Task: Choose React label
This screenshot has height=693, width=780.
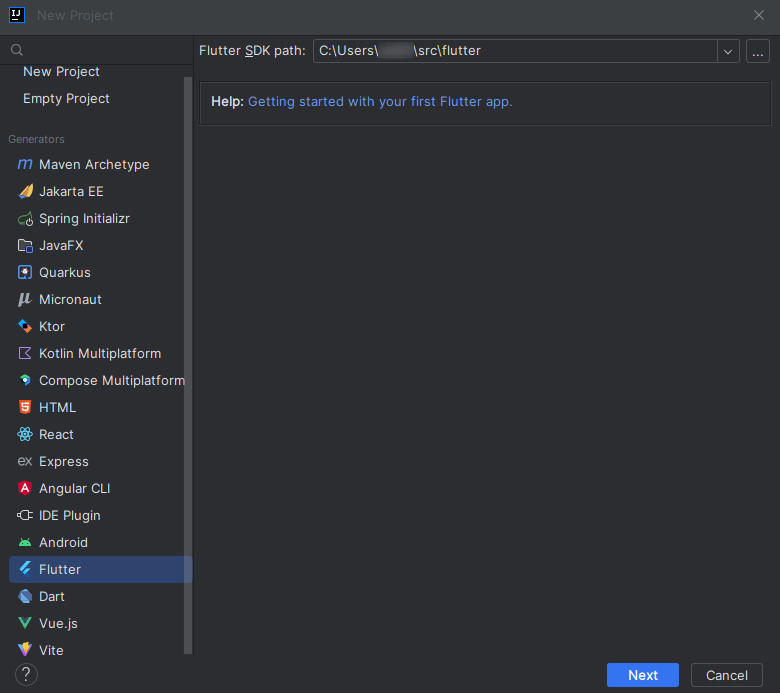Action: [x=56, y=434]
